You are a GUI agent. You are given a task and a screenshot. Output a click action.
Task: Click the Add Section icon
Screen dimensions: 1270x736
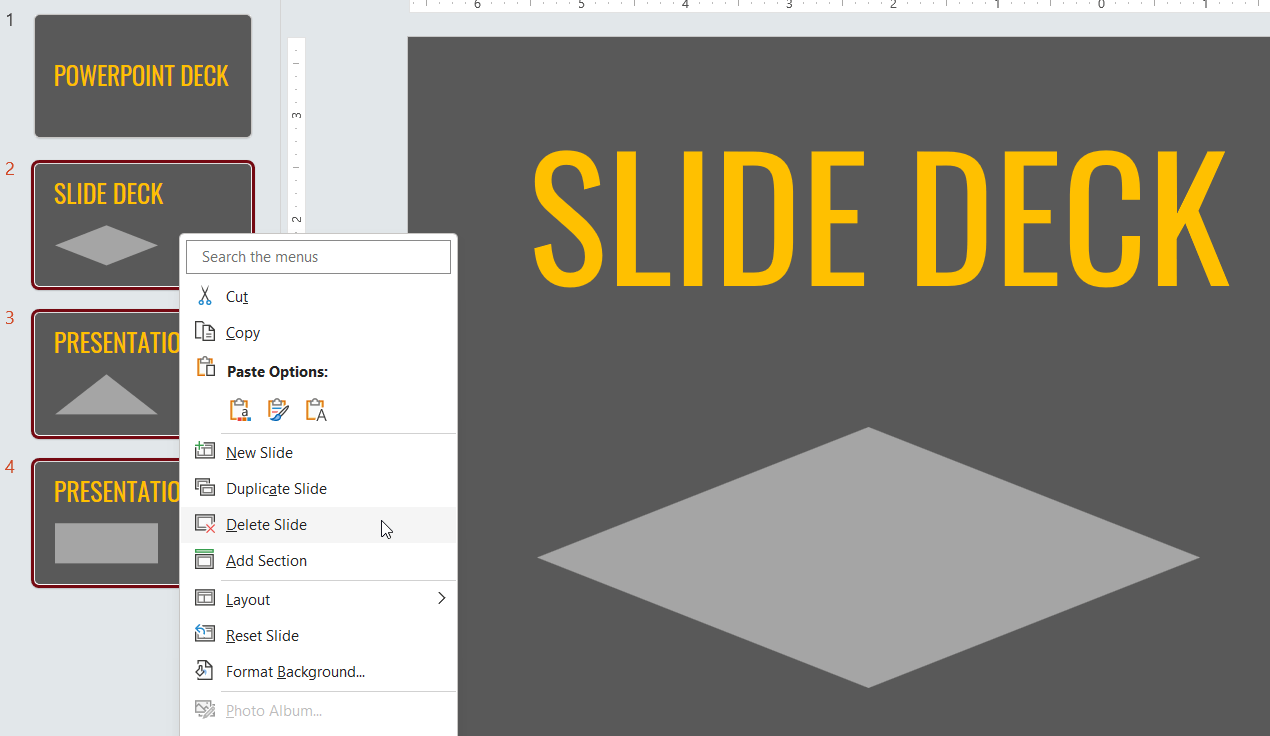(204, 560)
